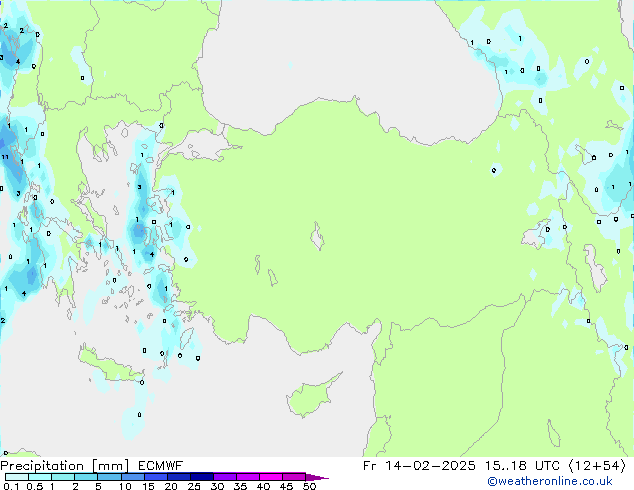Screen dimensions: 634x490
Task: Click the 45–50 mm legend color box
Action: point(294,477)
